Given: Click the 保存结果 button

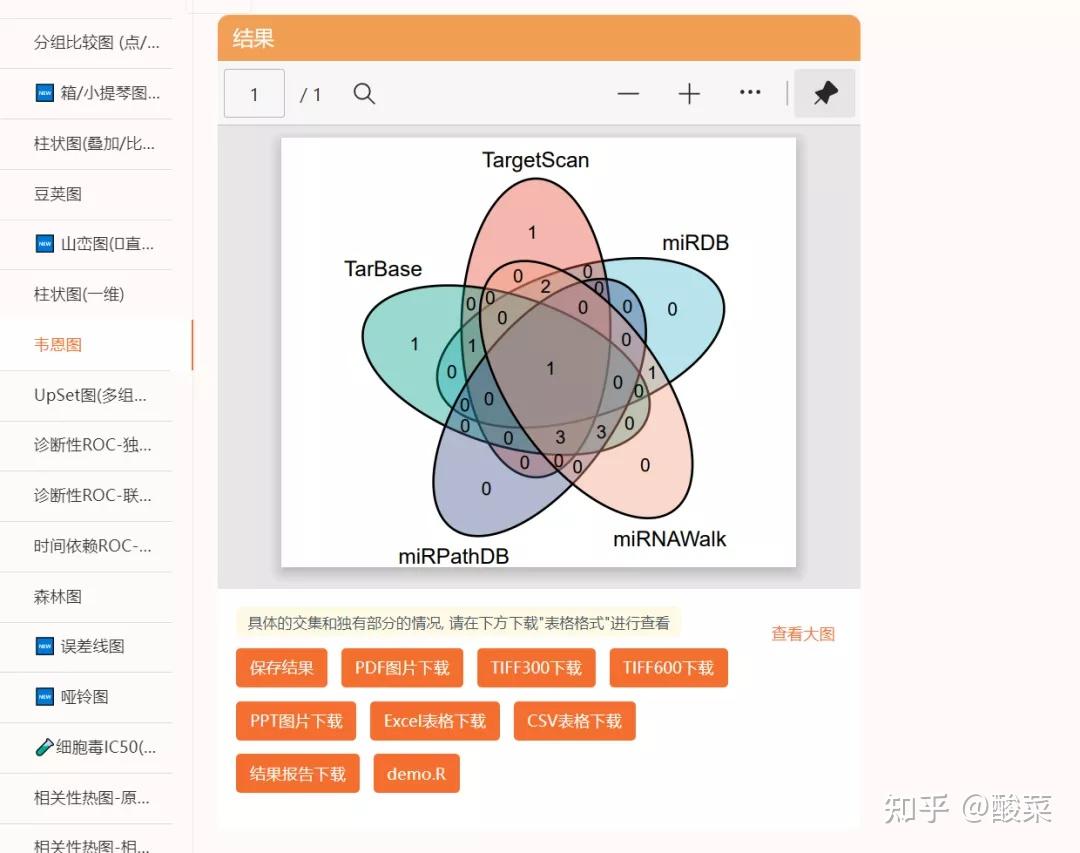Looking at the screenshot, I should (281, 668).
